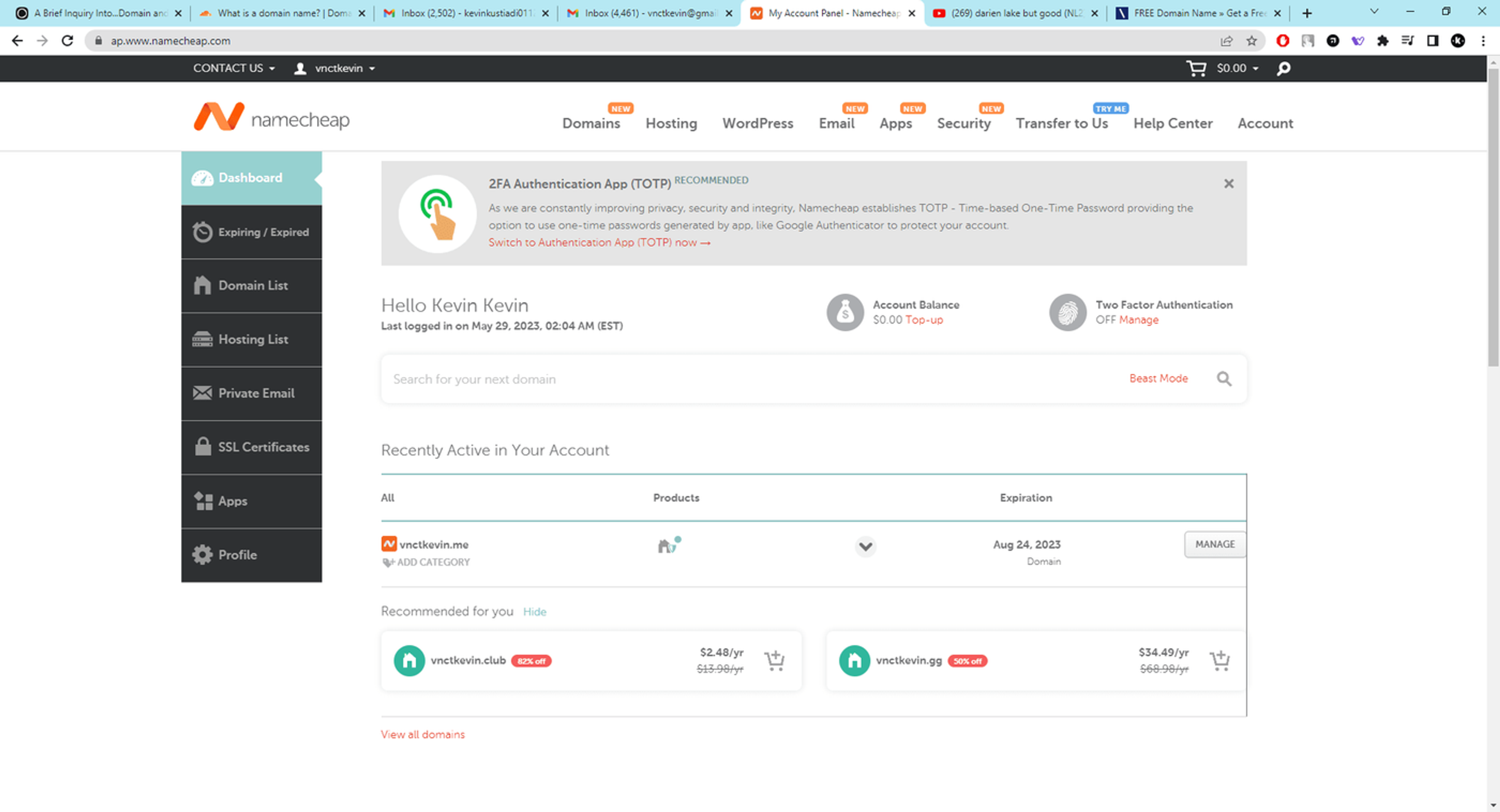Open the shopping cart icon
1500x812 pixels.
coord(1196,68)
